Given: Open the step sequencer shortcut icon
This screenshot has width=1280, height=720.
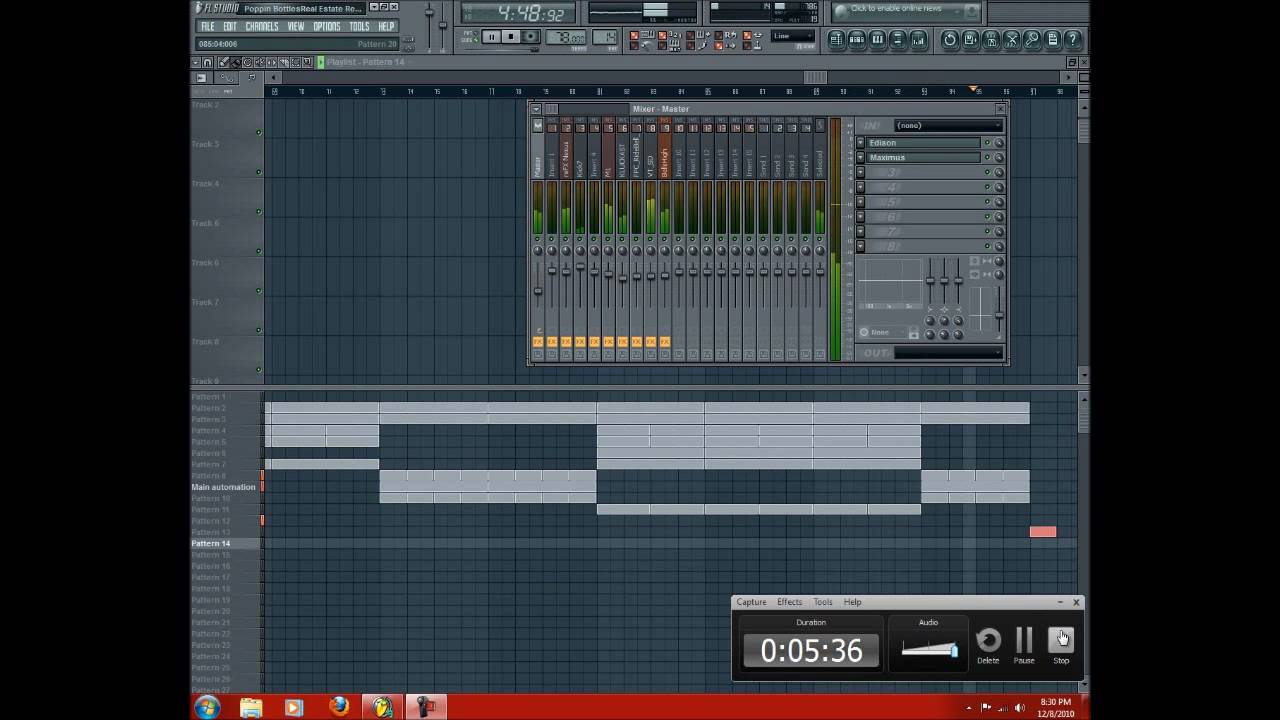Looking at the screenshot, I should 856,39.
